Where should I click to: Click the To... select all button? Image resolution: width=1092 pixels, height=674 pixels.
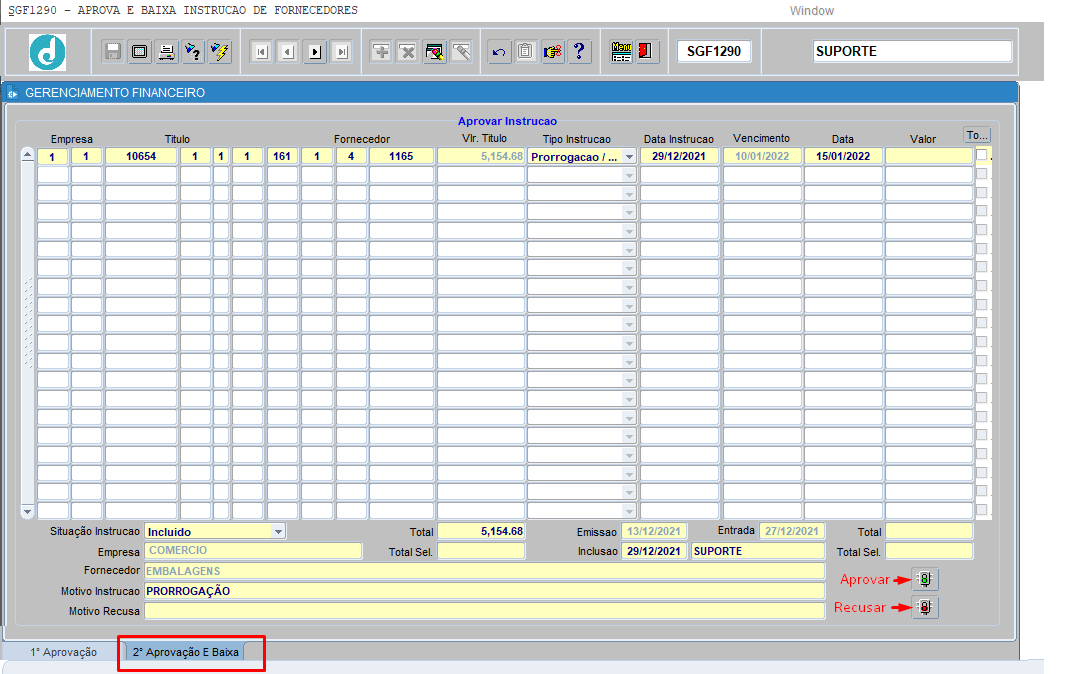pyautogui.click(x=977, y=135)
